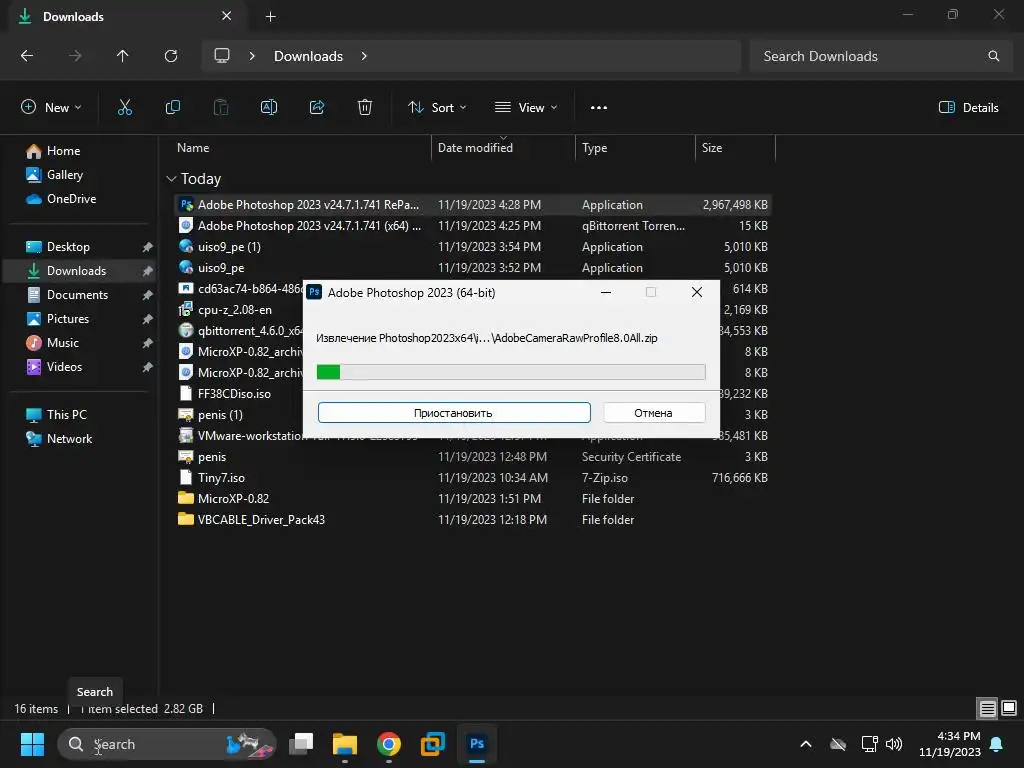Expand chevron after Downloads in address bar
The width and height of the screenshot is (1024, 768).
(x=364, y=56)
